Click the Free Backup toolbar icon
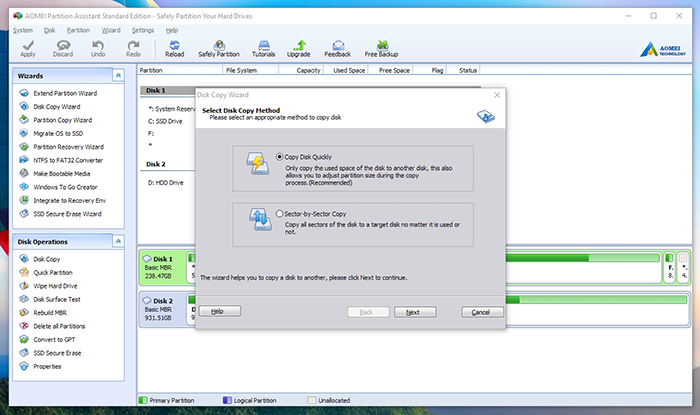700x415 pixels. [381, 49]
